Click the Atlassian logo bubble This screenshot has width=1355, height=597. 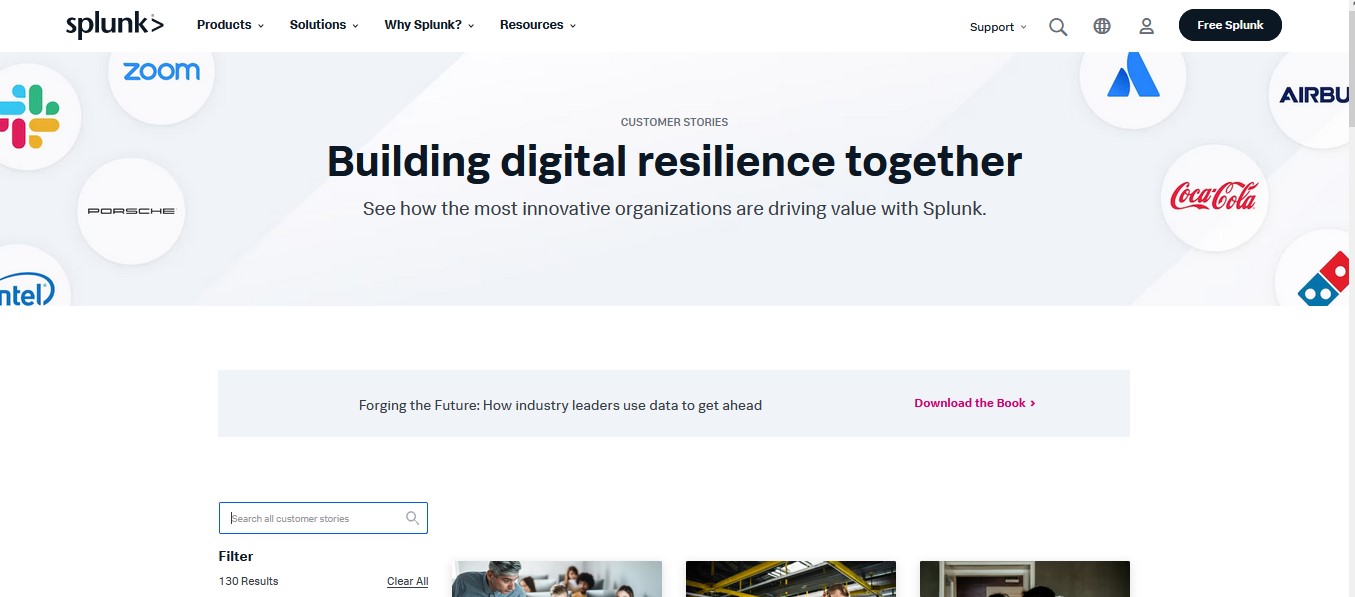(x=1132, y=77)
